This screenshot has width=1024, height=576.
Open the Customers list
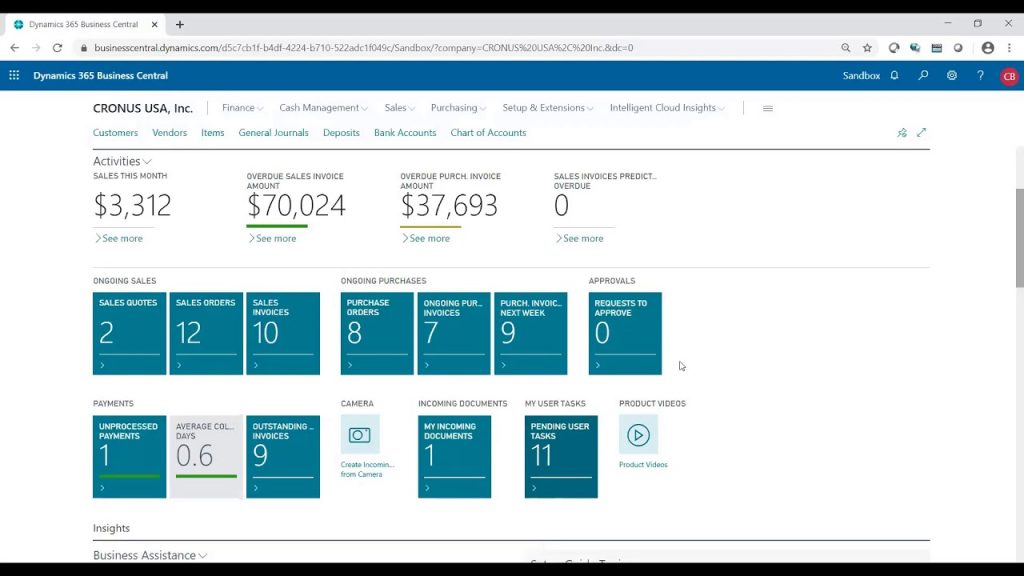click(x=115, y=133)
